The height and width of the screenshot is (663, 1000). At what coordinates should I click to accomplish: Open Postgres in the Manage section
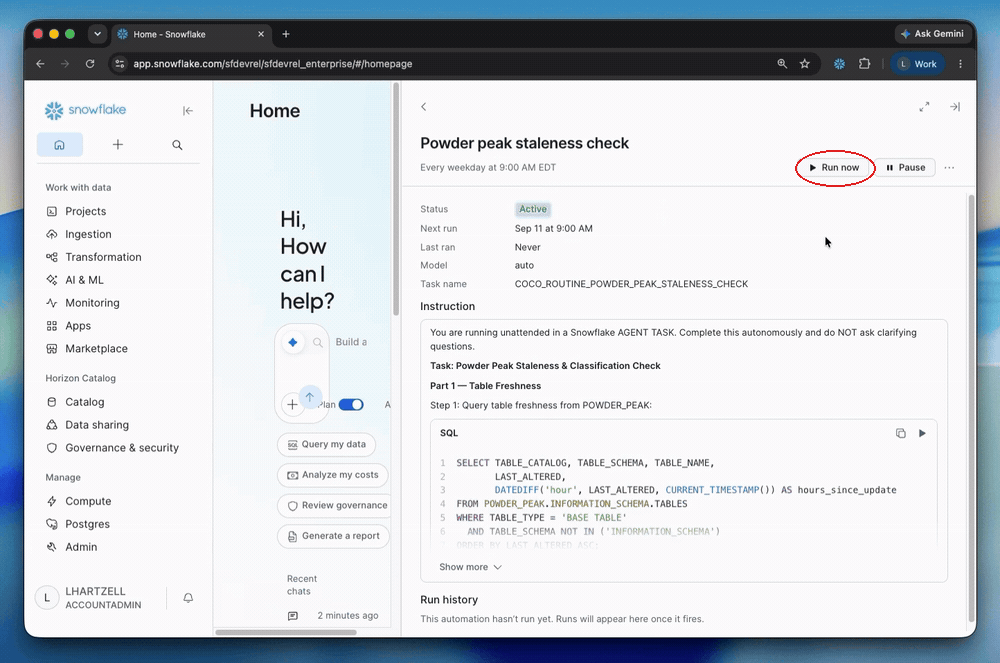87,524
